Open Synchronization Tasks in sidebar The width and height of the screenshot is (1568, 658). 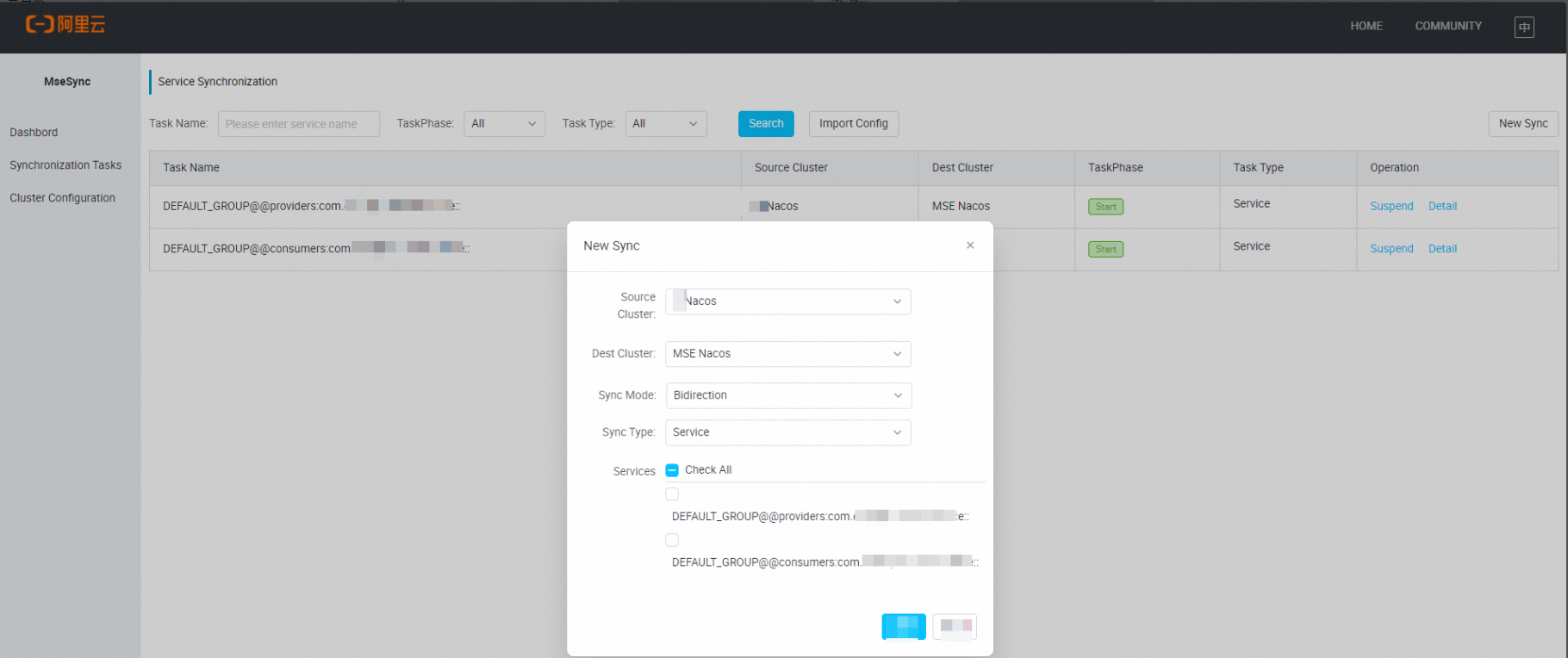click(65, 164)
